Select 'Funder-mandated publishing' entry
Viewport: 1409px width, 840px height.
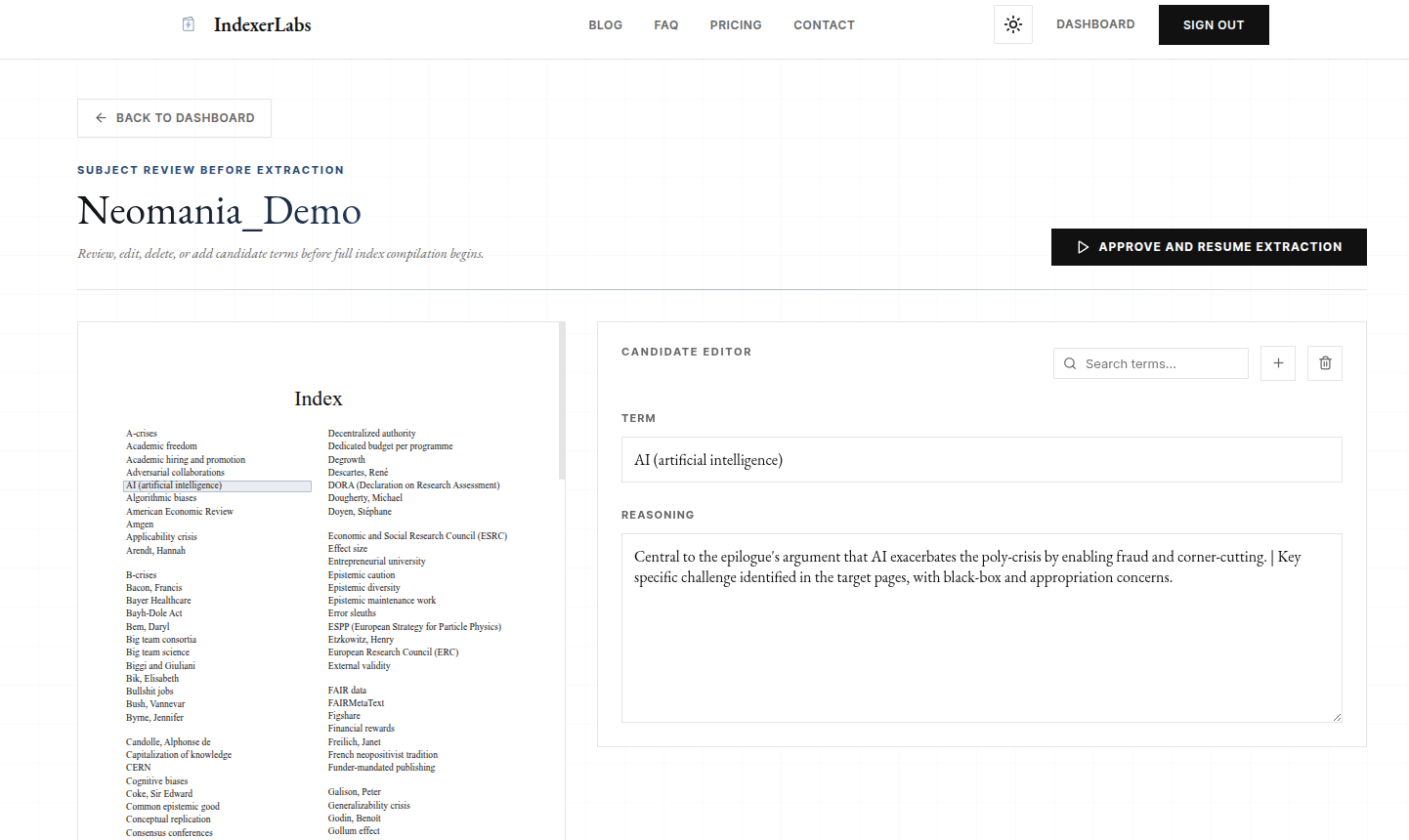tap(382, 768)
